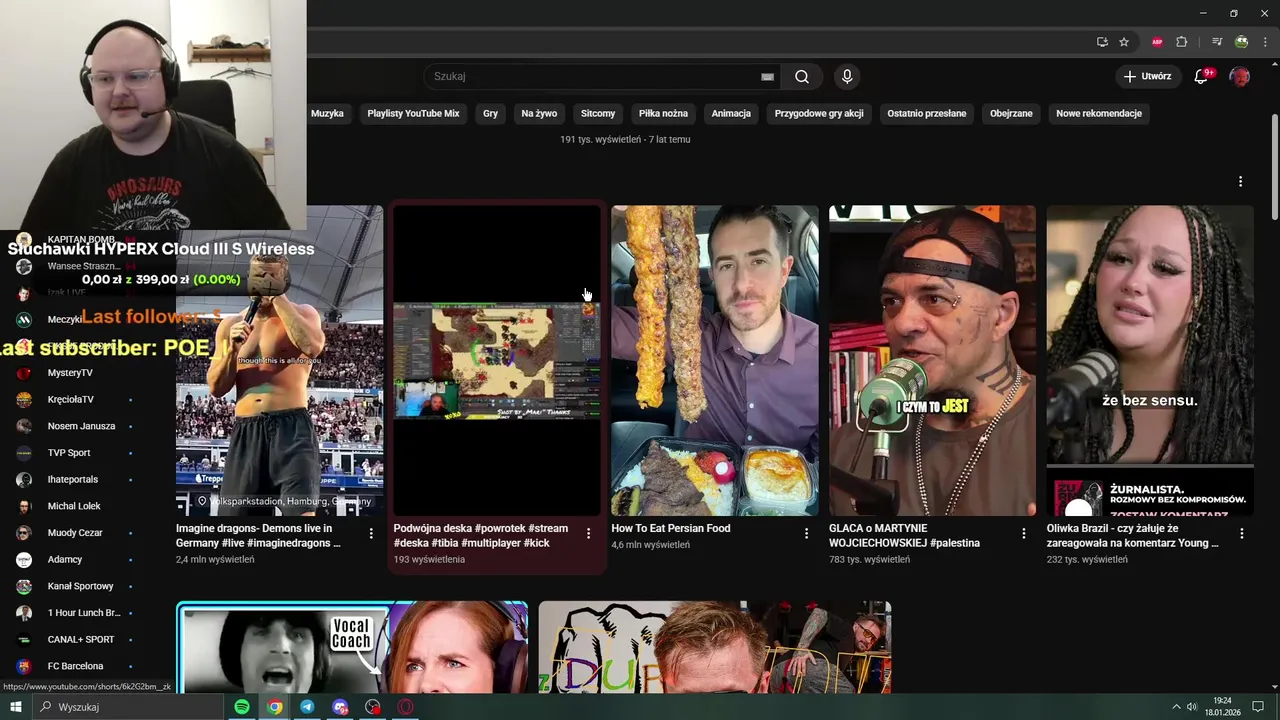Screen dimensions: 1280x720
Task: Open Muody Cezar channel in sidebar
Action: (74, 533)
